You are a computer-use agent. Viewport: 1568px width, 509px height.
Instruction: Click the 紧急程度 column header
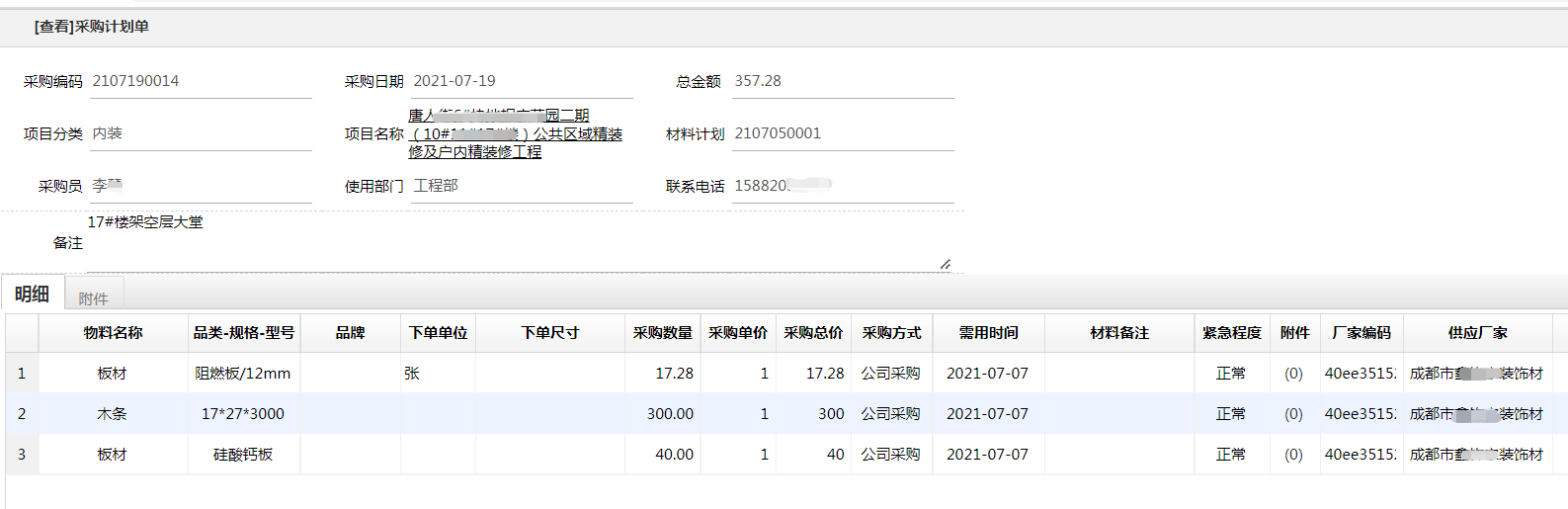1231,333
